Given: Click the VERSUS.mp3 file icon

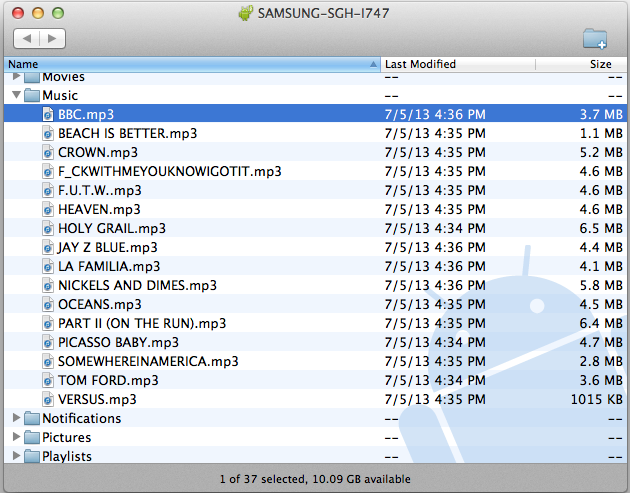Looking at the screenshot, I should tap(48, 399).
